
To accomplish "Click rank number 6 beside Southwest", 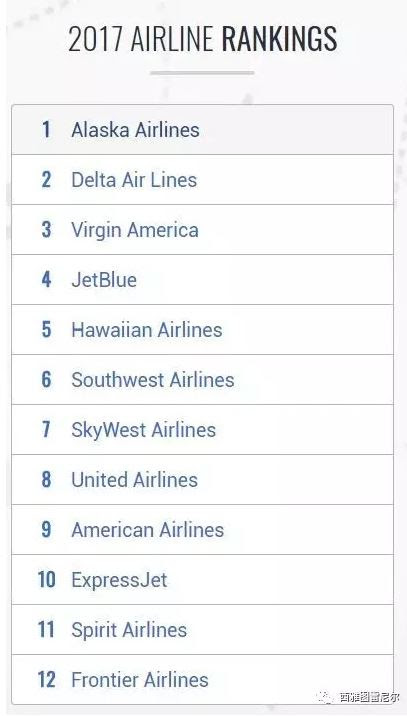I will (x=46, y=379).
